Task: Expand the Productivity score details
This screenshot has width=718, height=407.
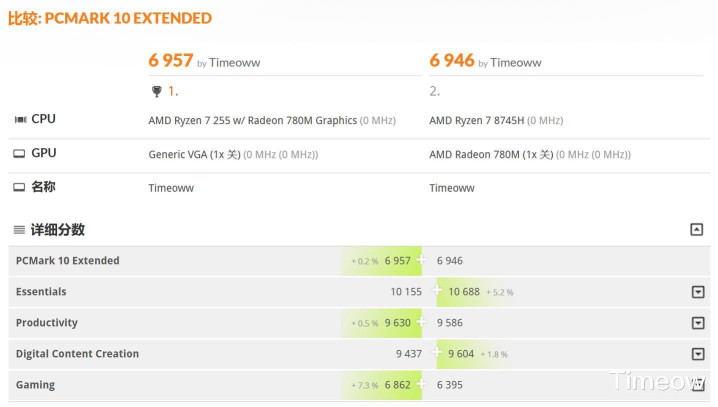Action: [x=698, y=323]
